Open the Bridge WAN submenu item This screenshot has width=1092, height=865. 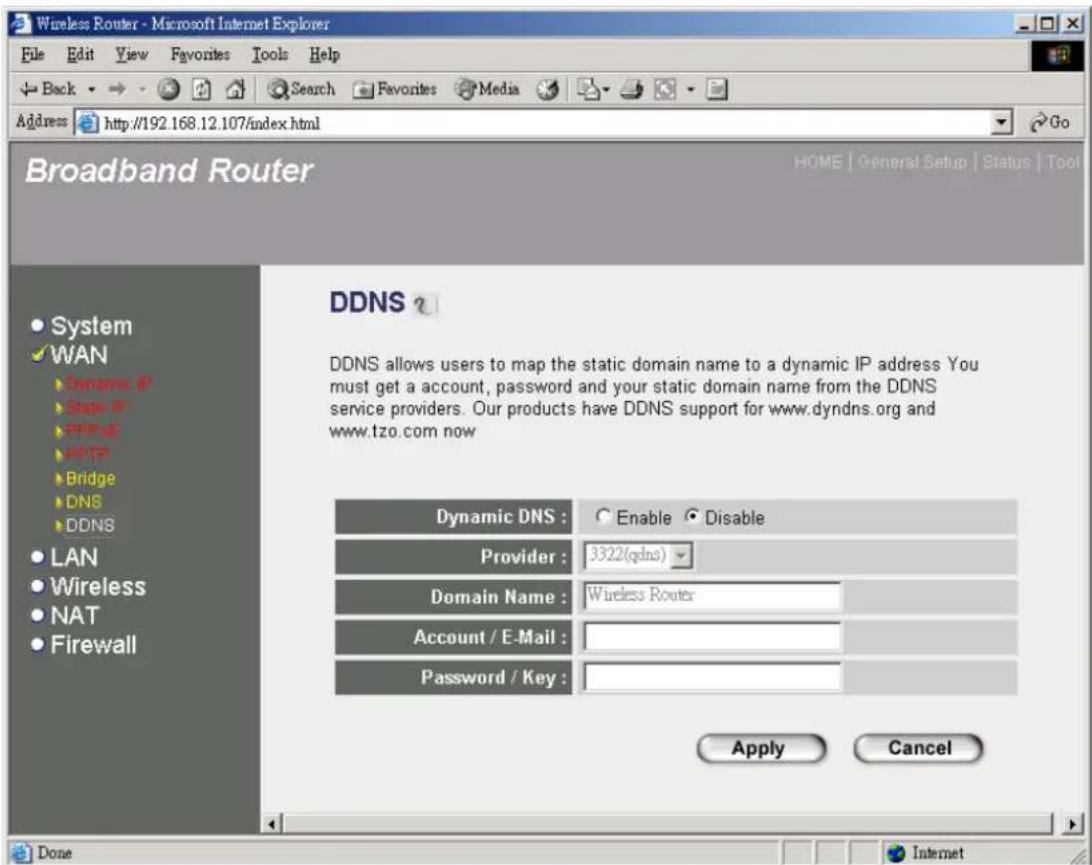pyautogui.click(x=91, y=478)
